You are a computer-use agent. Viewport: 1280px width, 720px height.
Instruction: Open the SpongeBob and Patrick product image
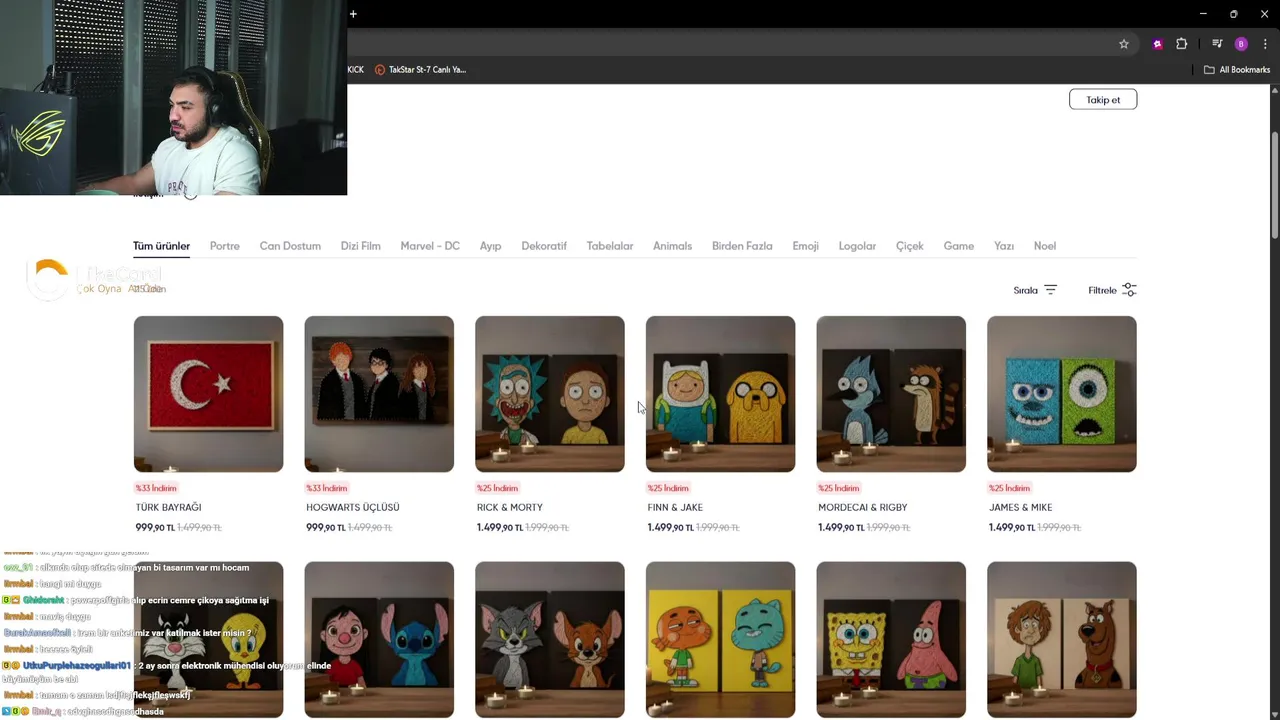(x=891, y=640)
